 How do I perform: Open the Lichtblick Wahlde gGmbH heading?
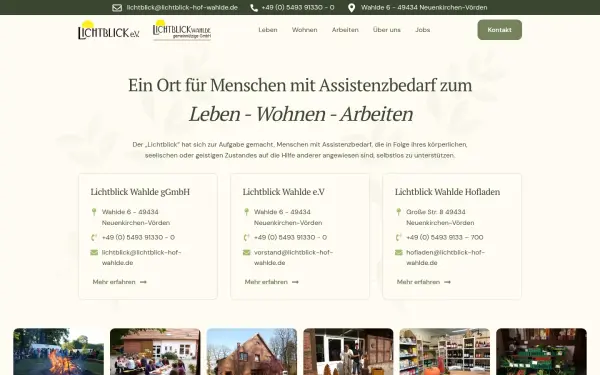tap(140, 192)
